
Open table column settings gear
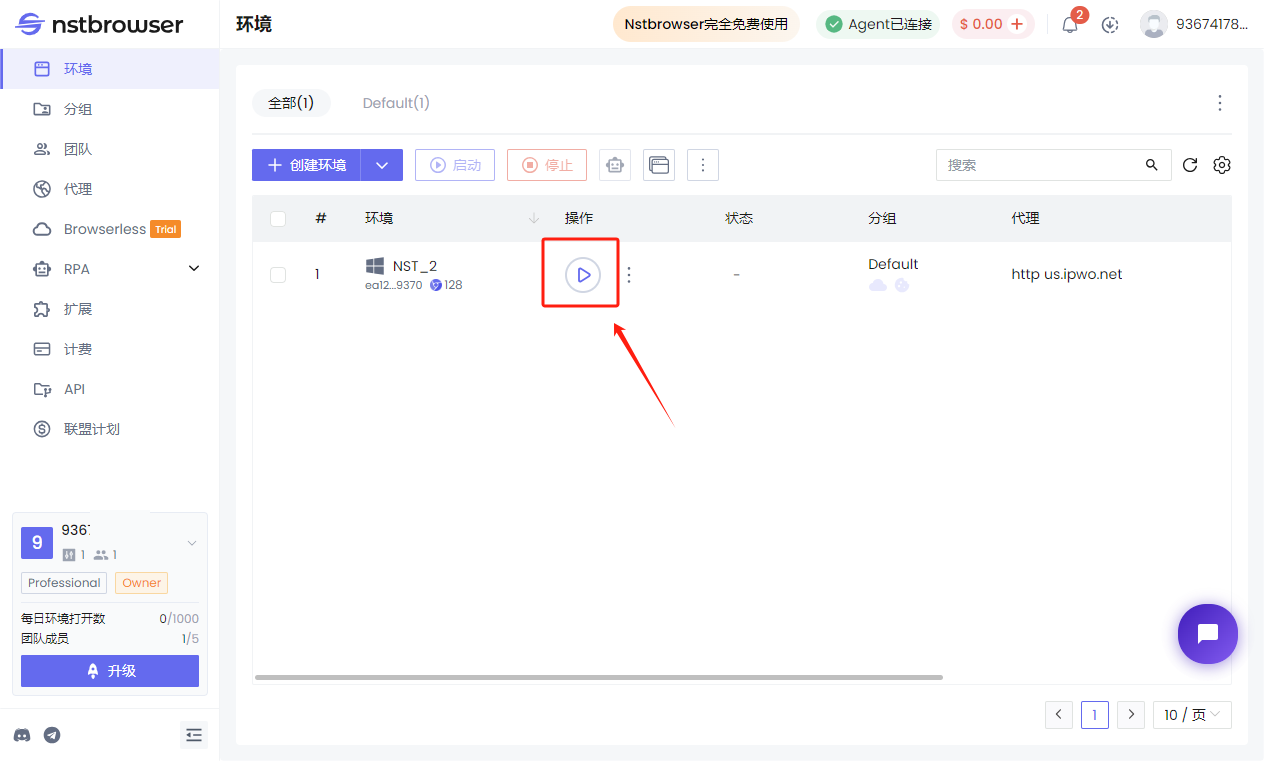coord(1221,165)
